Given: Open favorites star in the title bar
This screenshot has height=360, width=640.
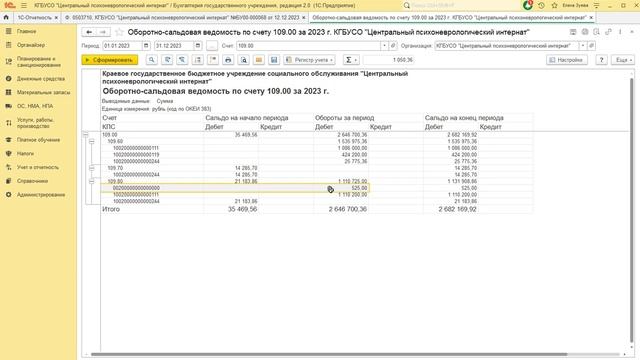Looking at the screenshot, I should (554, 6).
